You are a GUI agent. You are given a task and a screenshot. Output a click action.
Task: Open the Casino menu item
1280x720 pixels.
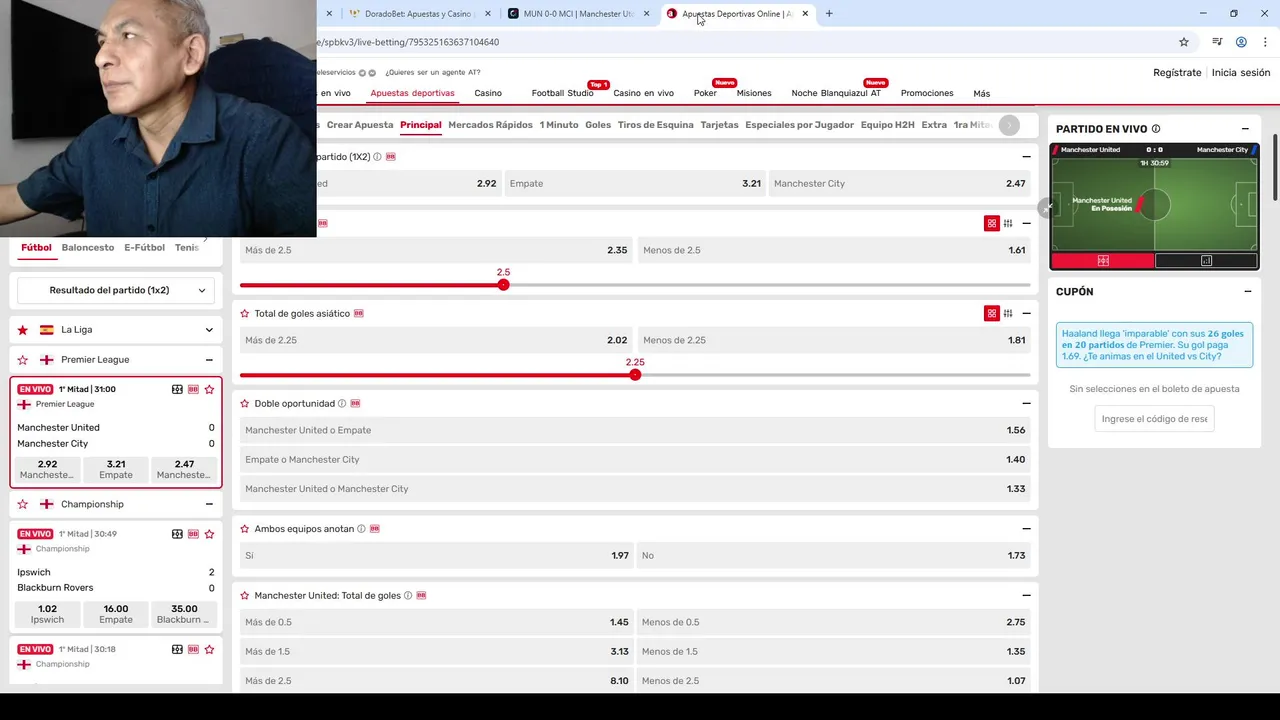click(x=488, y=93)
